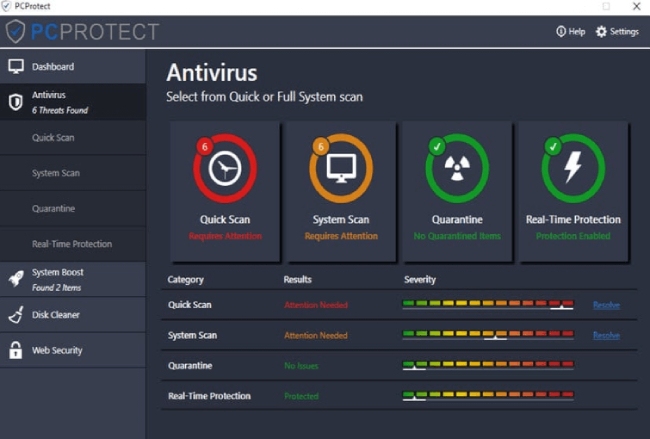The height and width of the screenshot is (439, 650).
Task: Click red 'Attention Needed' in Quick Scan row
Action: 316,305
